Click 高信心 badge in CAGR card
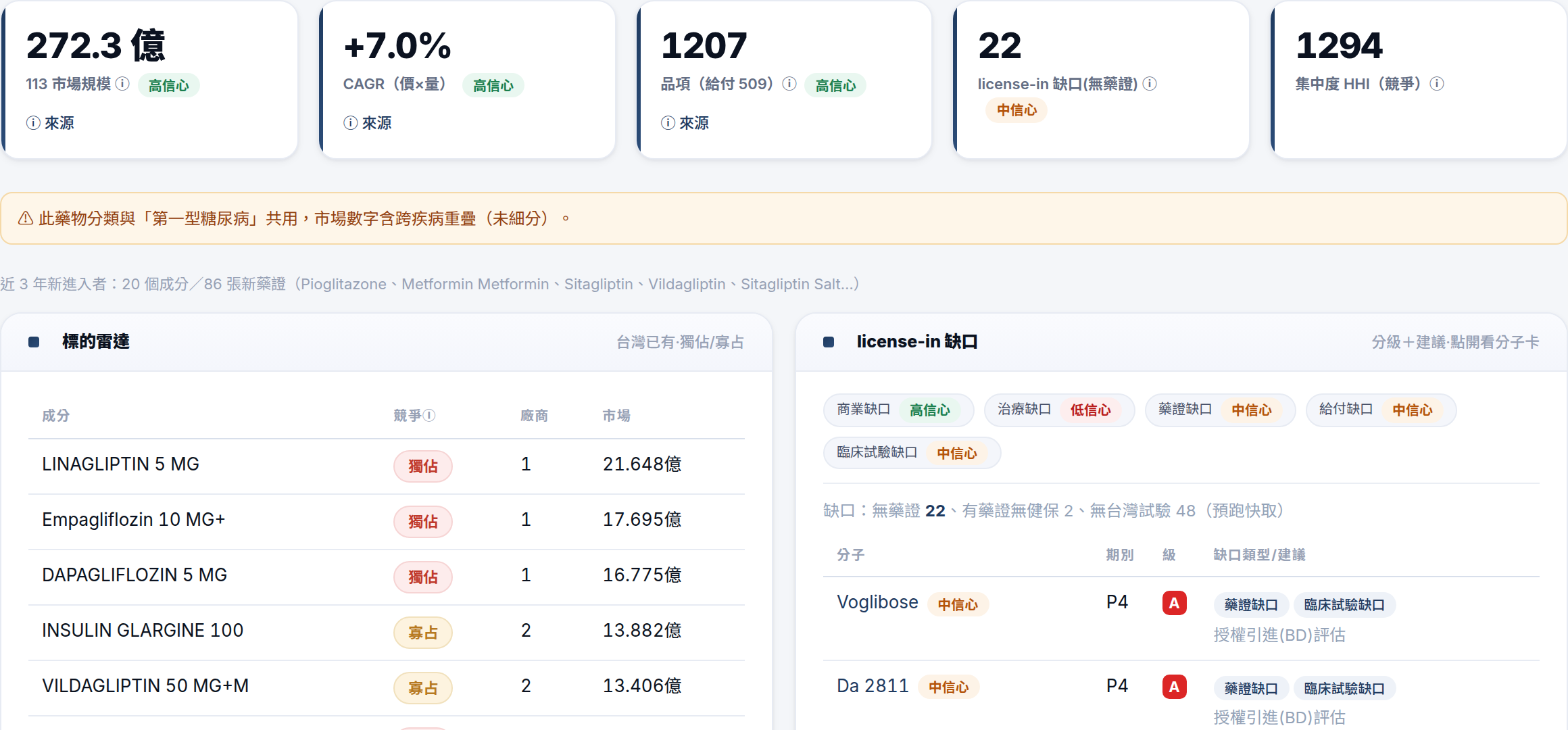This screenshot has height=730, width=1568. (493, 85)
